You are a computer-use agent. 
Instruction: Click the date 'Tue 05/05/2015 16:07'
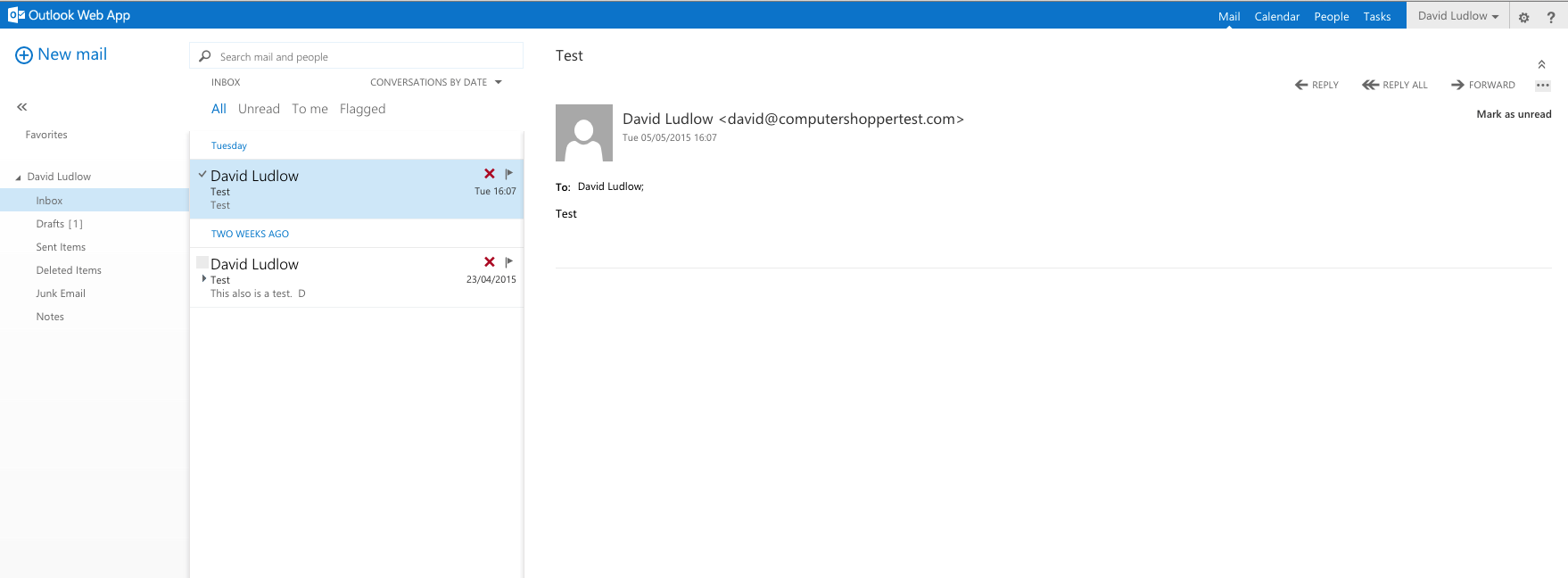pyautogui.click(x=670, y=137)
